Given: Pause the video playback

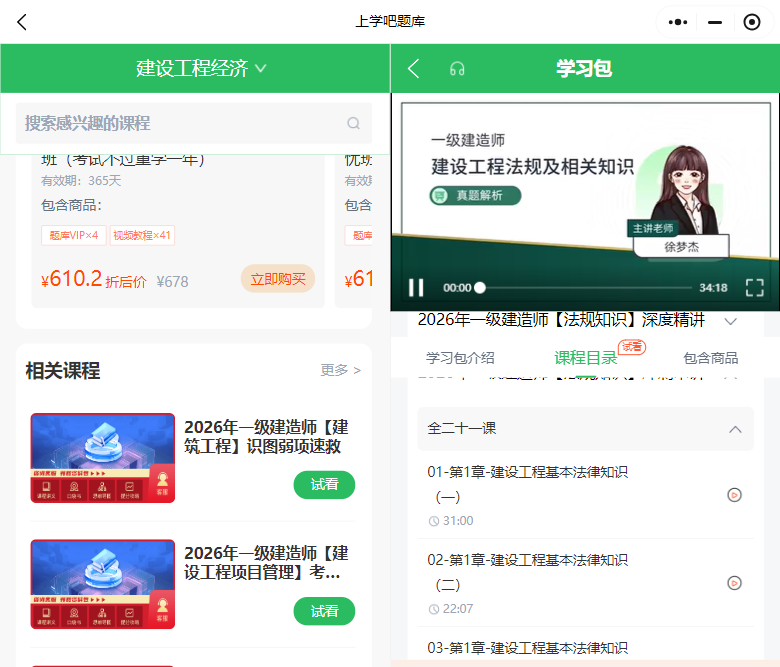Looking at the screenshot, I should click(x=416, y=287).
